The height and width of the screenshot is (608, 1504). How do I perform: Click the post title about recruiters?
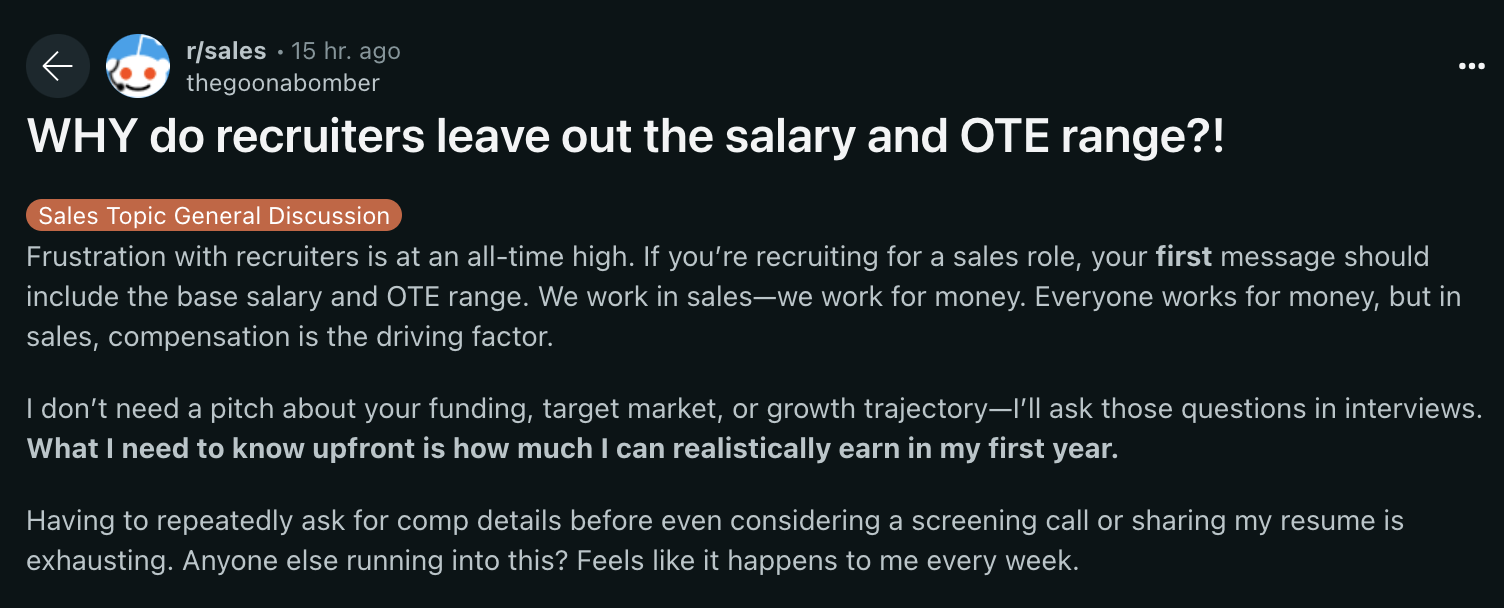[626, 138]
